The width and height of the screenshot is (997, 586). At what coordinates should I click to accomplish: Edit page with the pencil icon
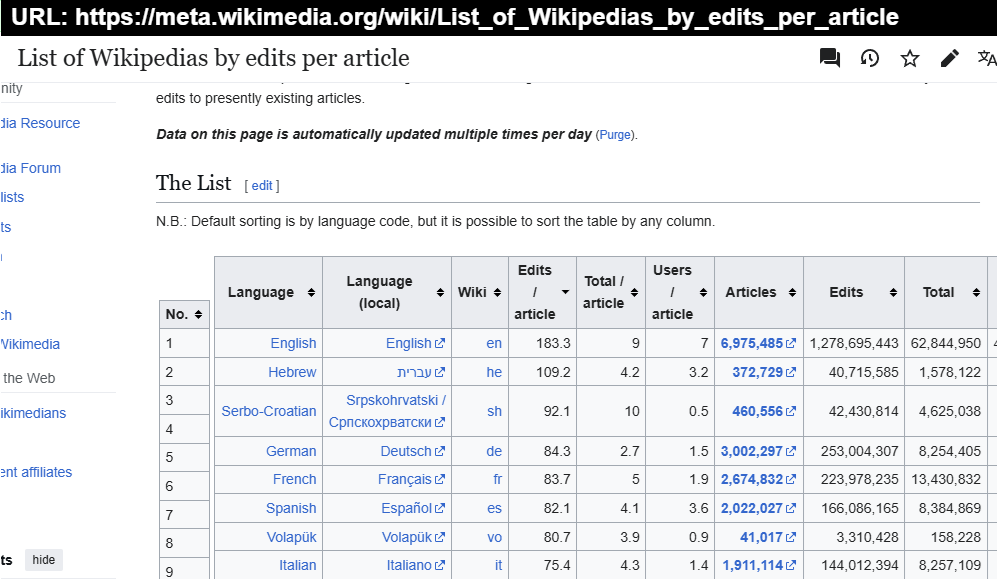pyautogui.click(x=949, y=58)
